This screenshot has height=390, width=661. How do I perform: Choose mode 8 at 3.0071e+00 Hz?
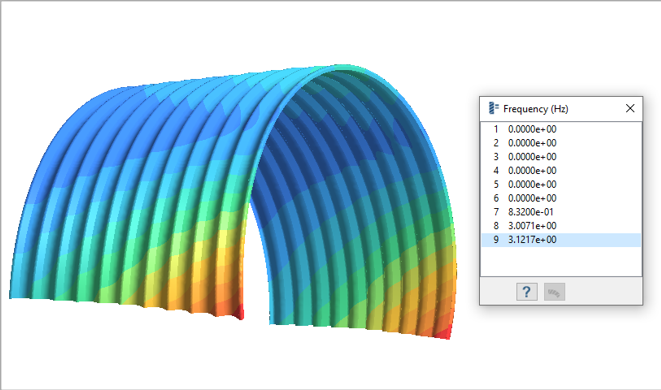pos(561,226)
